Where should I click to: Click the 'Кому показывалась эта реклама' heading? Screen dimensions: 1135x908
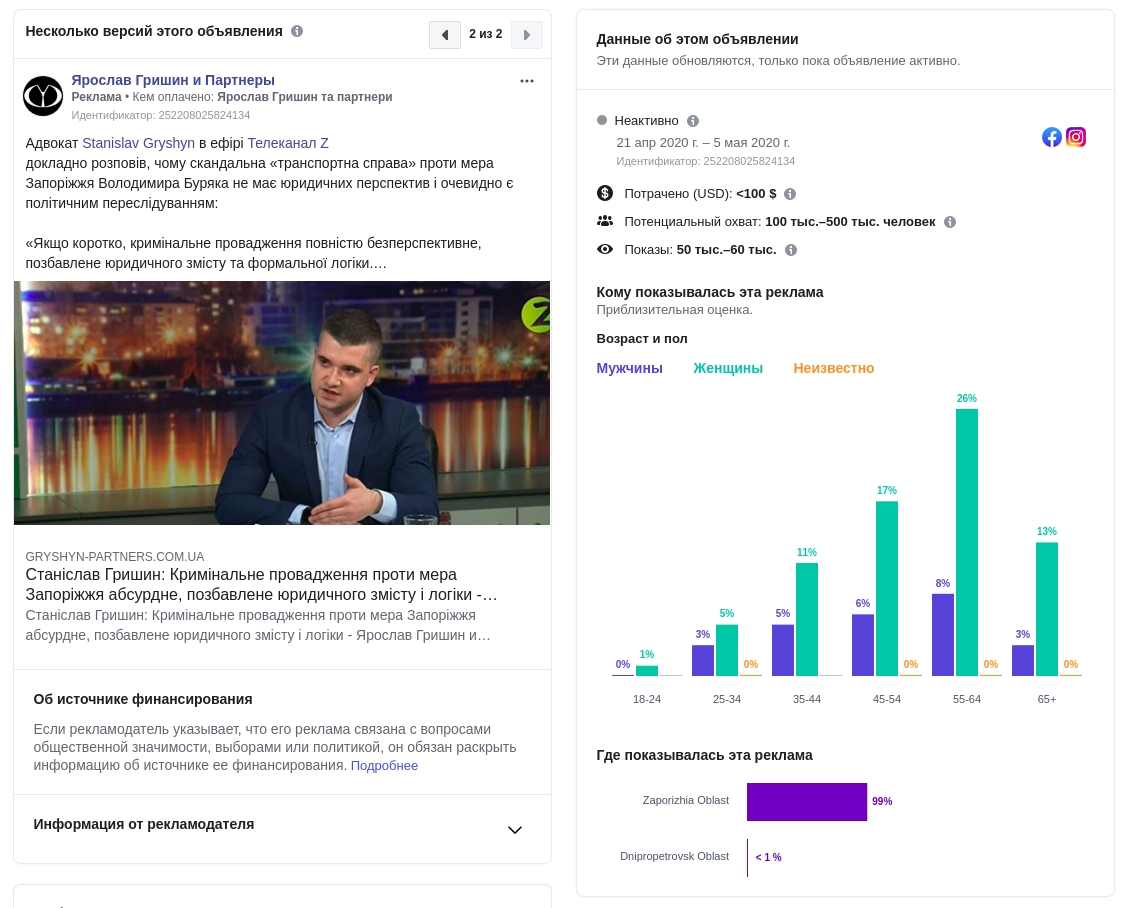pyautogui.click(x=709, y=293)
